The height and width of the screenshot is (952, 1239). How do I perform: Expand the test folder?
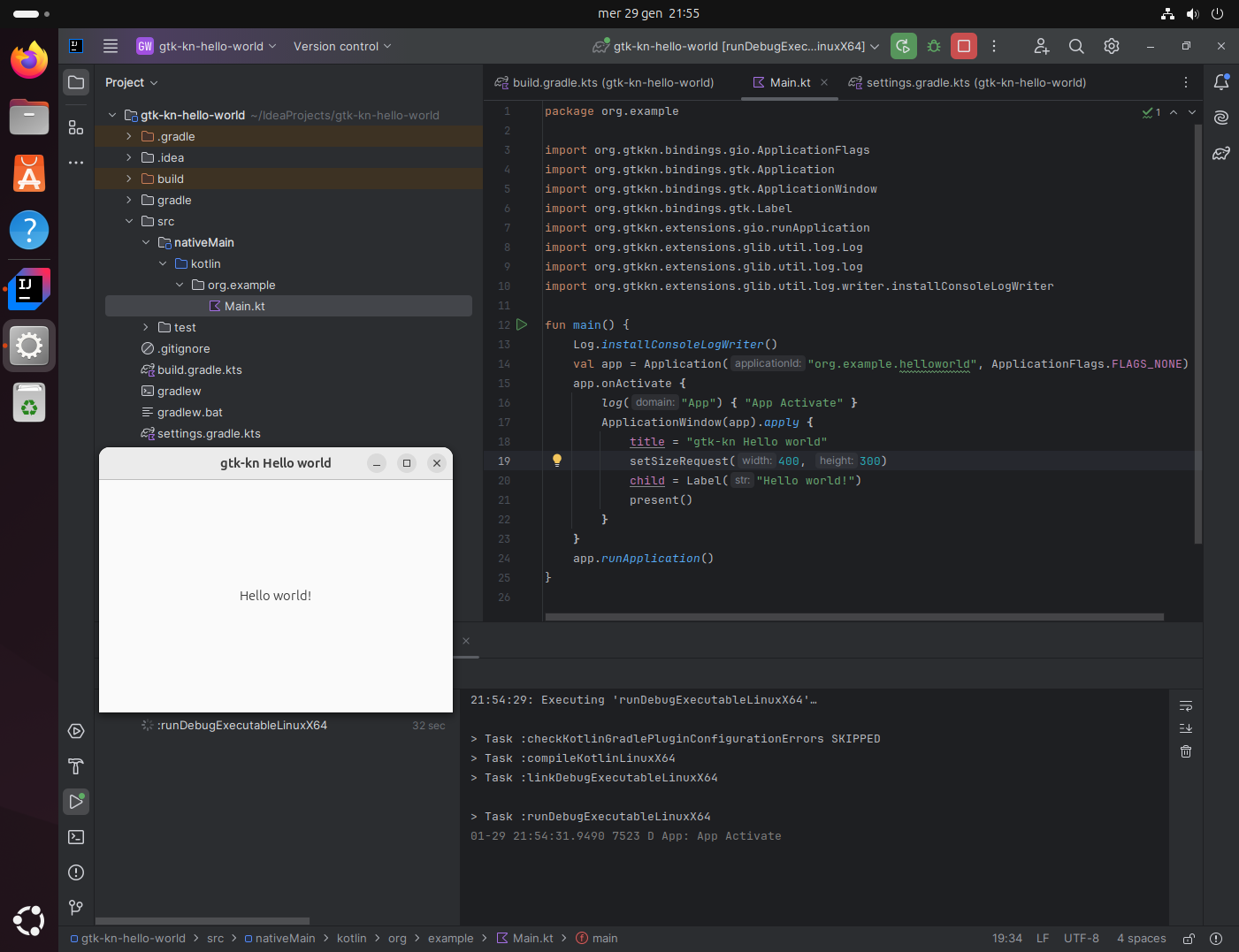point(146,327)
